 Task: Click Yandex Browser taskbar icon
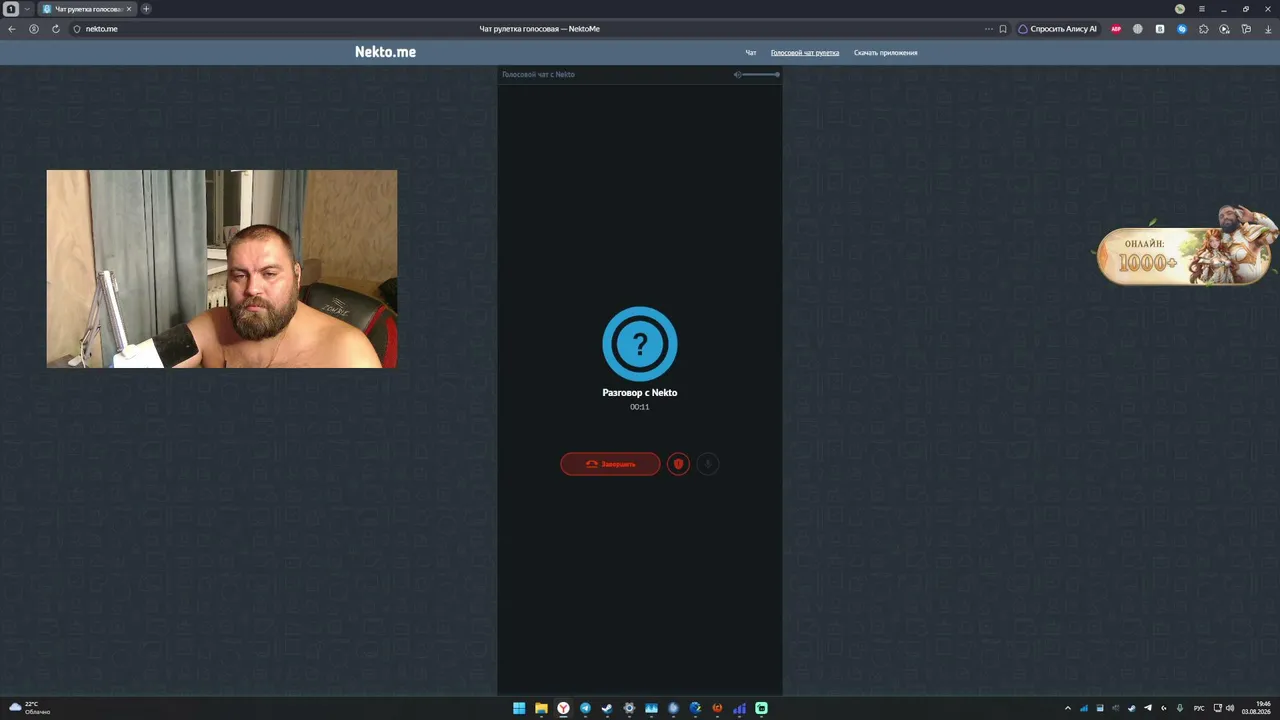click(x=564, y=708)
